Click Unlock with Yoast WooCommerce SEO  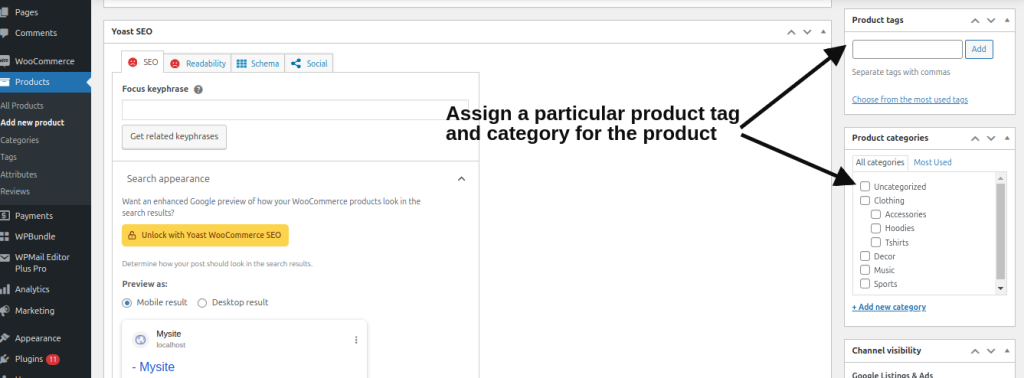tap(205, 236)
